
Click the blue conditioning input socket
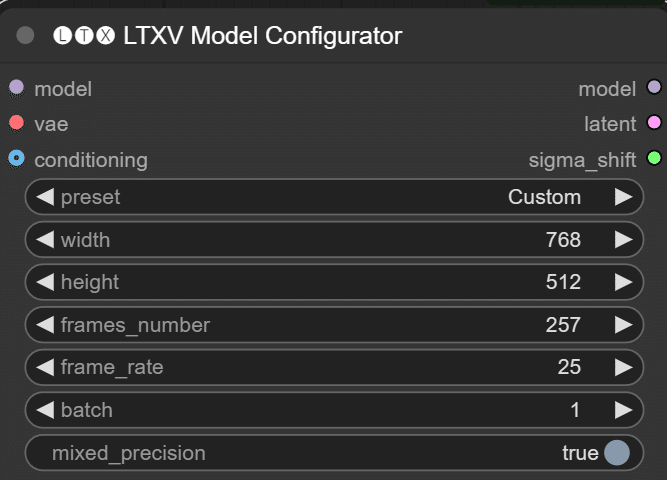click(x=17, y=158)
